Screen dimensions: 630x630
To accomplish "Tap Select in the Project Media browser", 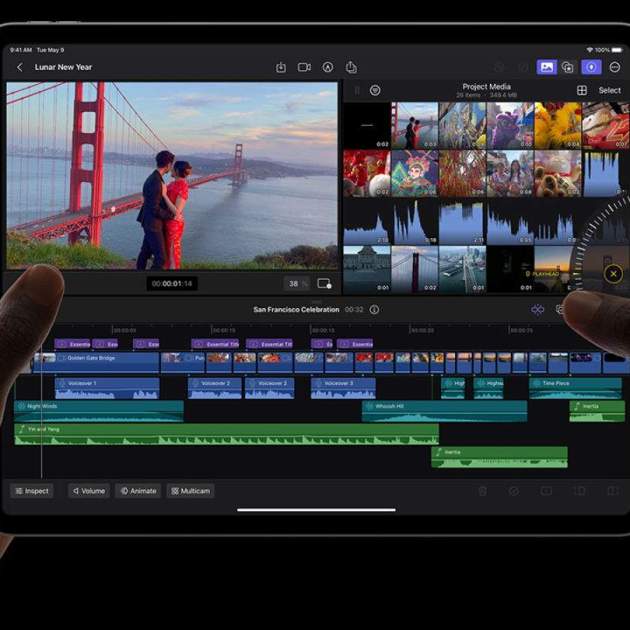I will (x=609, y=90).
